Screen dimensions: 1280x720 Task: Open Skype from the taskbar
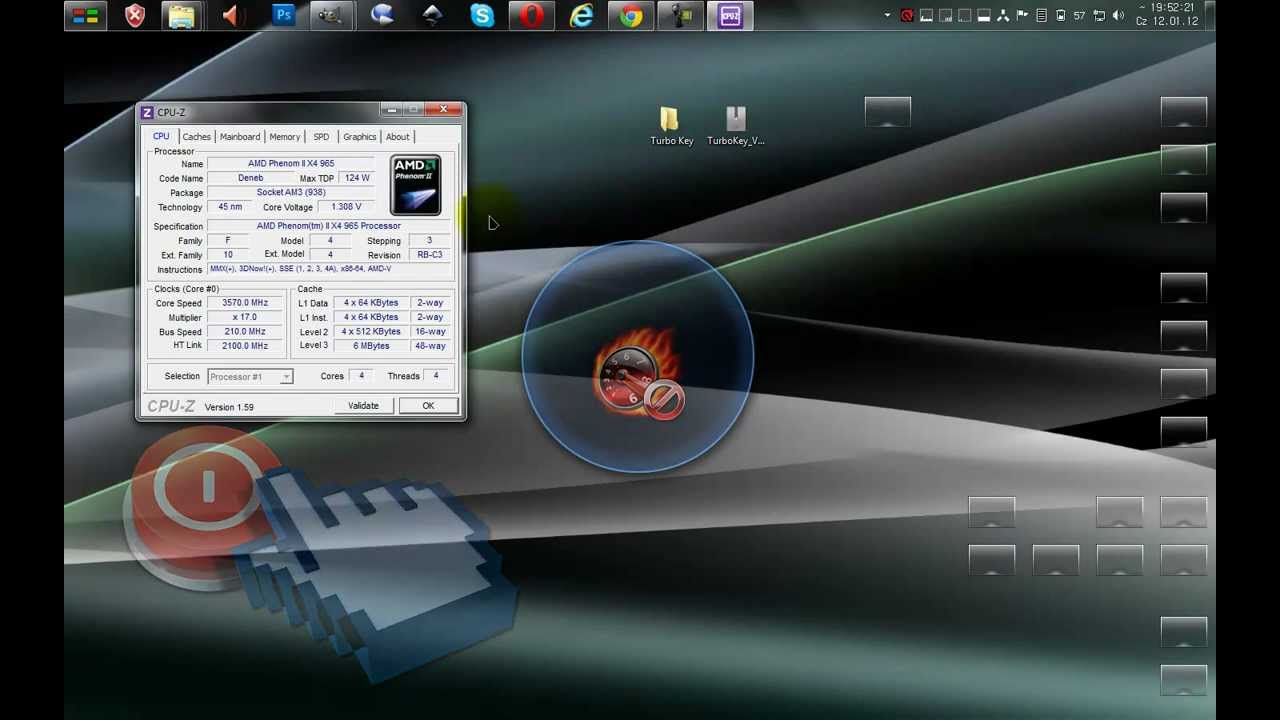click(x=482, y=15)
